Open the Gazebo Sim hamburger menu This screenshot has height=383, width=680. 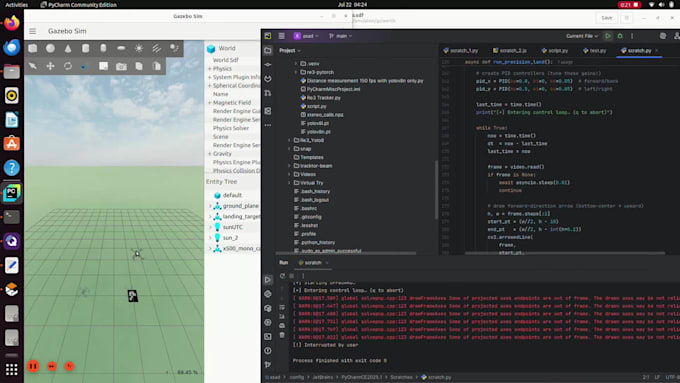[x=33, y=31]
